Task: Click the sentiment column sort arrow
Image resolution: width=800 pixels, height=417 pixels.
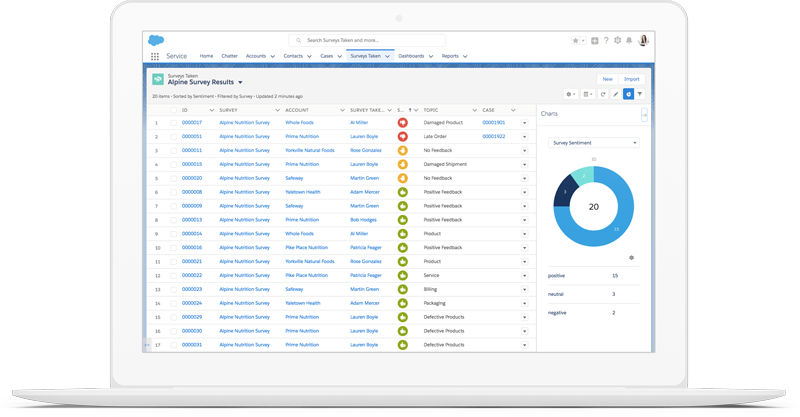Action: click(x=410, y=110)
